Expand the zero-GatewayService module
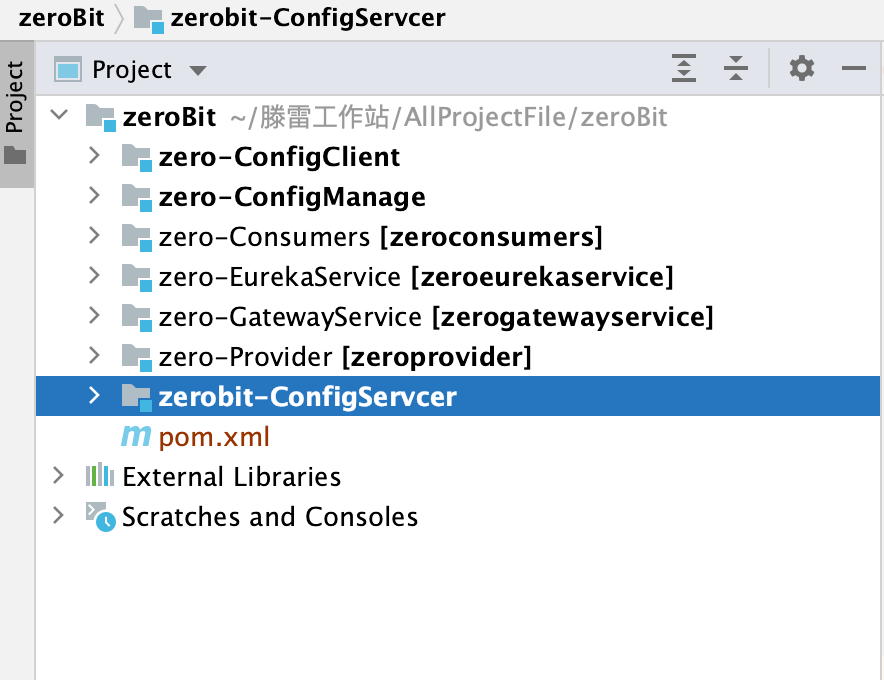 click(x=94, y=315)
